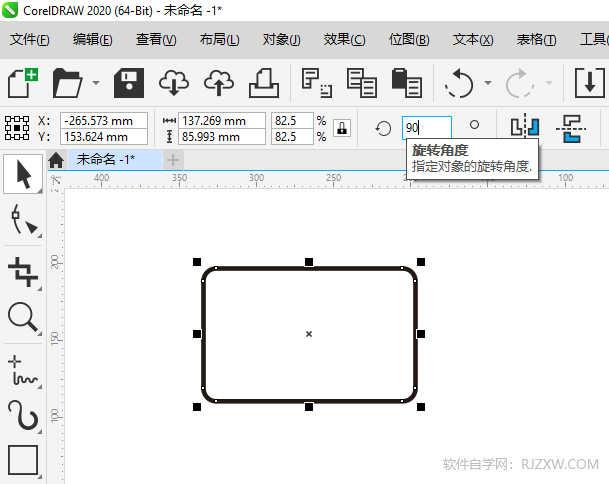Viewport: 609px width, 484px height.
Task: Open Rectangle tool flyout corner triangle
Action: click(39, 476)
